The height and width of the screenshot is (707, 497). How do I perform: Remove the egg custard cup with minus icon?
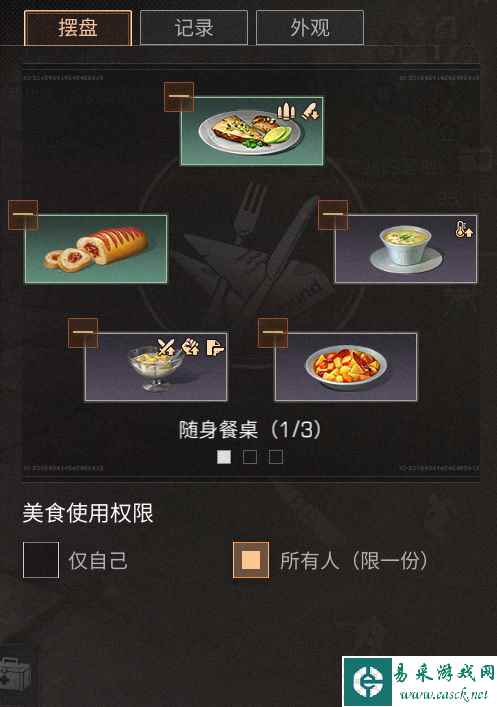333,214
